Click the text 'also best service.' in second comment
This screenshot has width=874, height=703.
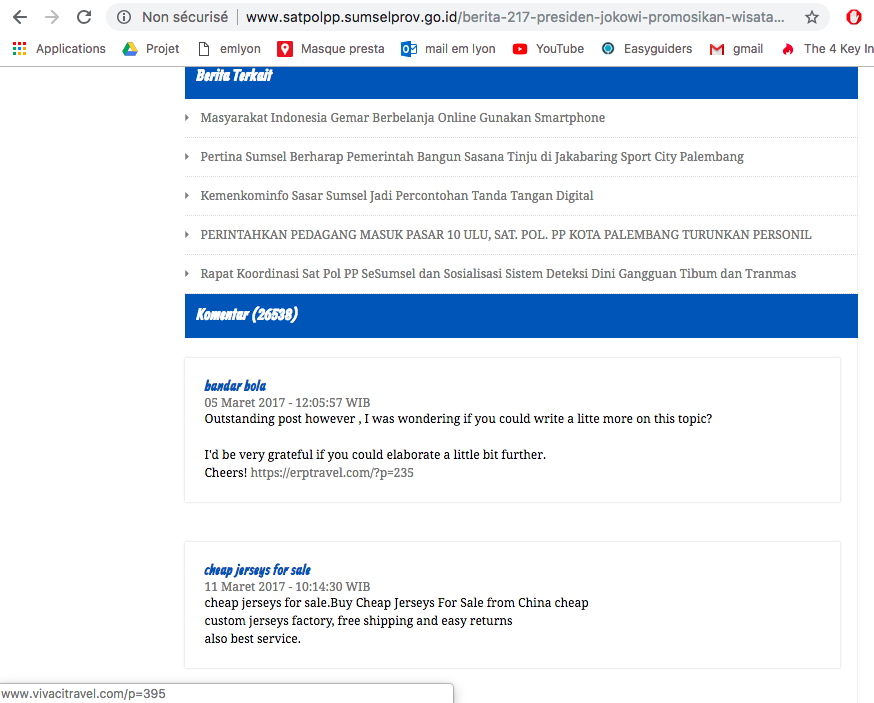(253, 639)
